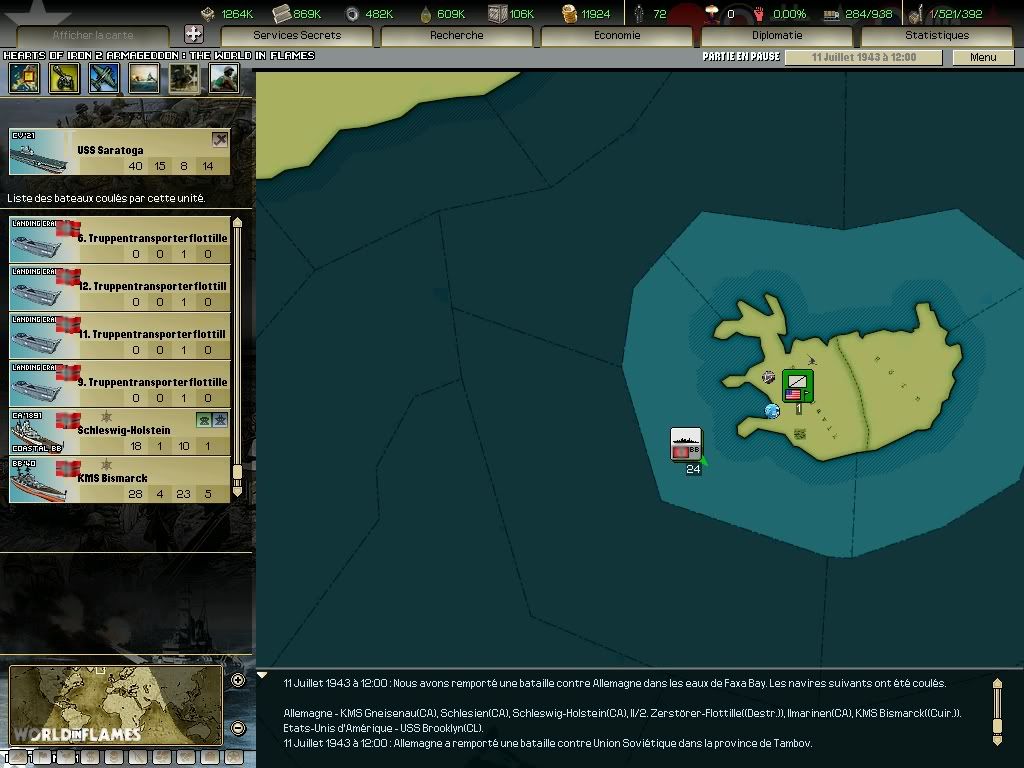Viewport: 1024px width, 768px height.
Task: Open the helmeted soldier portrait icon
Action: (224, 78)
